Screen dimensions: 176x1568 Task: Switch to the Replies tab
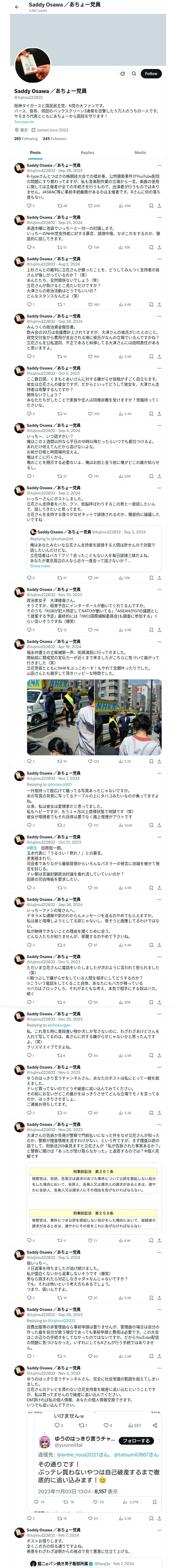tap(87, 153)
